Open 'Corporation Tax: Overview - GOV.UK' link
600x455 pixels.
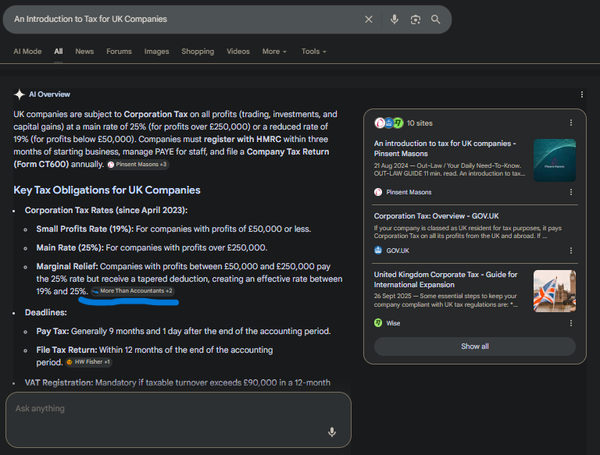click(436, 216)
